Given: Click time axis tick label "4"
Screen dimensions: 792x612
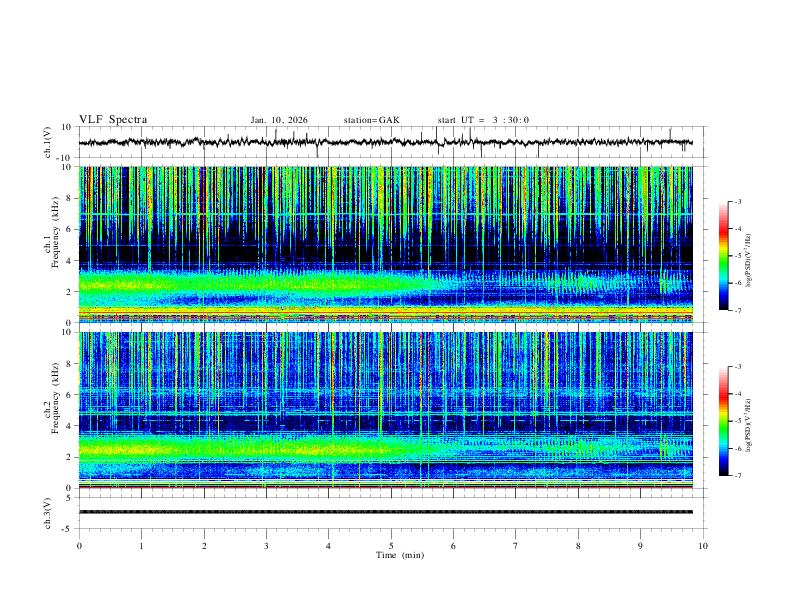Looking at the screenshot, I should (x=329, y=546).
